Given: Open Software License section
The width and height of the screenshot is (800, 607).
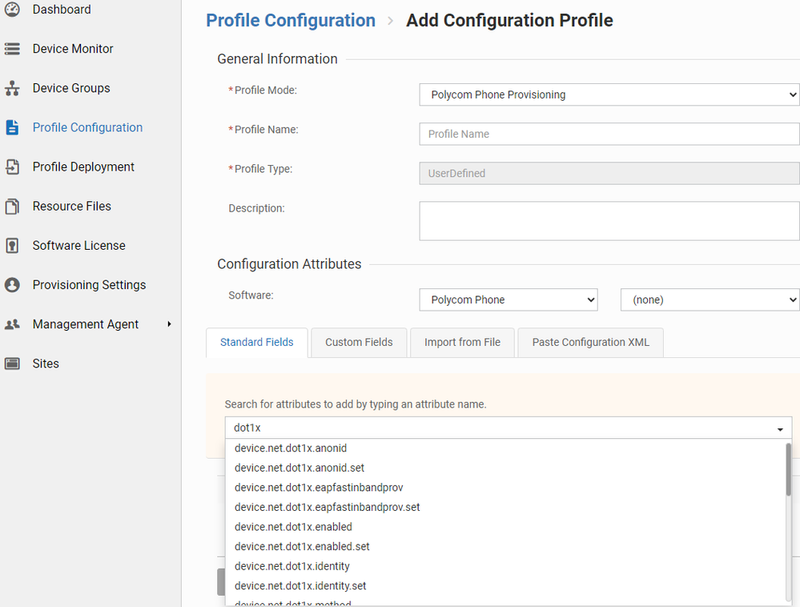Looking at the screenshot, I should pos(79,245).
